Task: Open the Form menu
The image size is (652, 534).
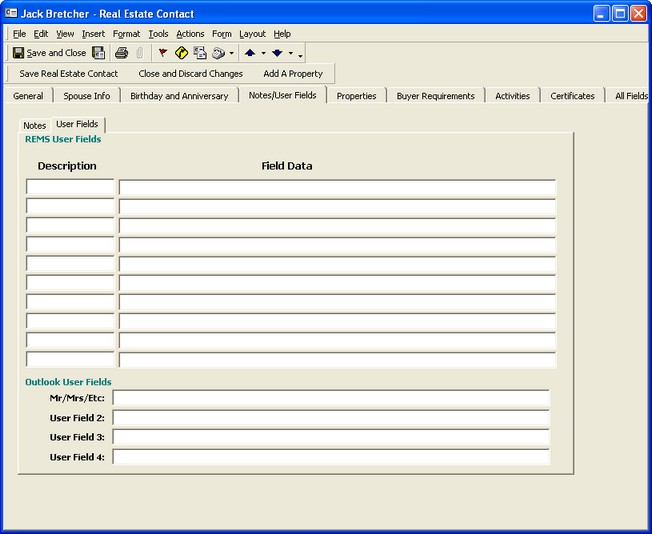Action: click(222, 34)
